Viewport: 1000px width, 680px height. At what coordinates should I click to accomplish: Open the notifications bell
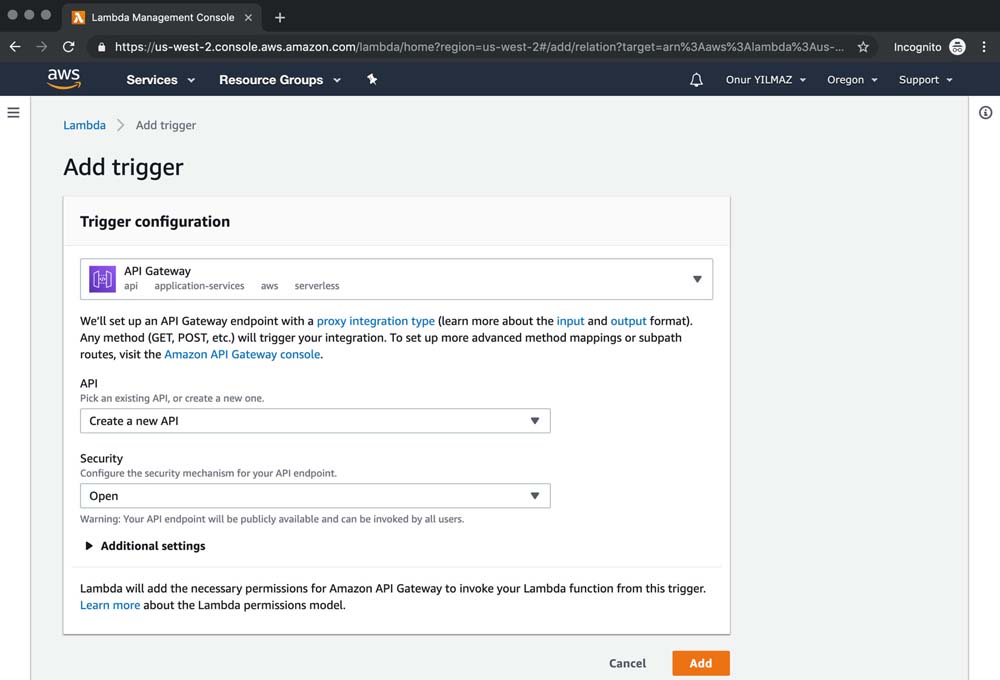tap(697, 80)
